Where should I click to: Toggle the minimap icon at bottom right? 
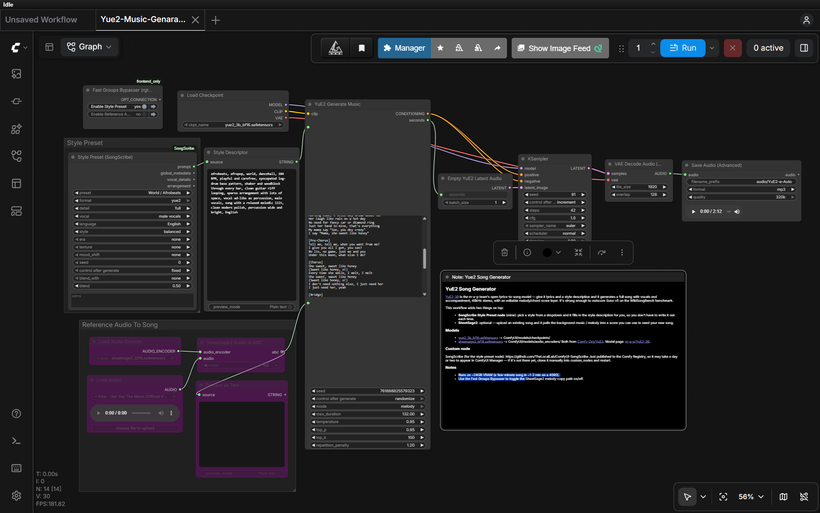click(783, 497)
